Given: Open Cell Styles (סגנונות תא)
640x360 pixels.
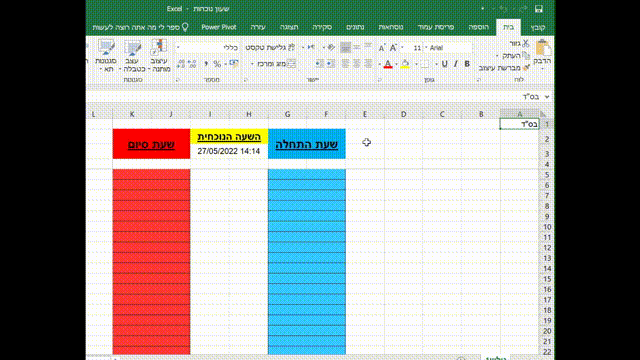Looking at the screenshot, I should pyautogui.click(x=106, y=56).
